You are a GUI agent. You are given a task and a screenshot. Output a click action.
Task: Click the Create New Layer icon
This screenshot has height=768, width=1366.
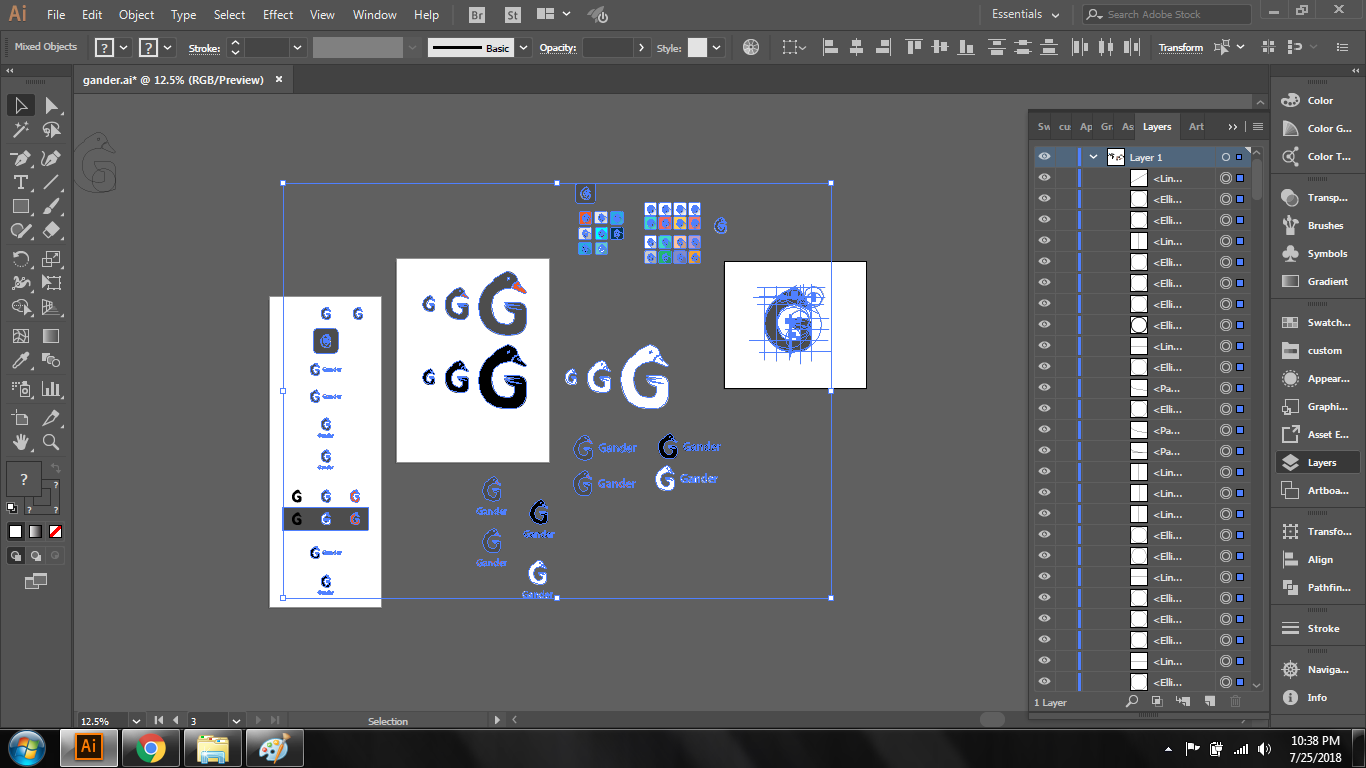[1209, 702]
